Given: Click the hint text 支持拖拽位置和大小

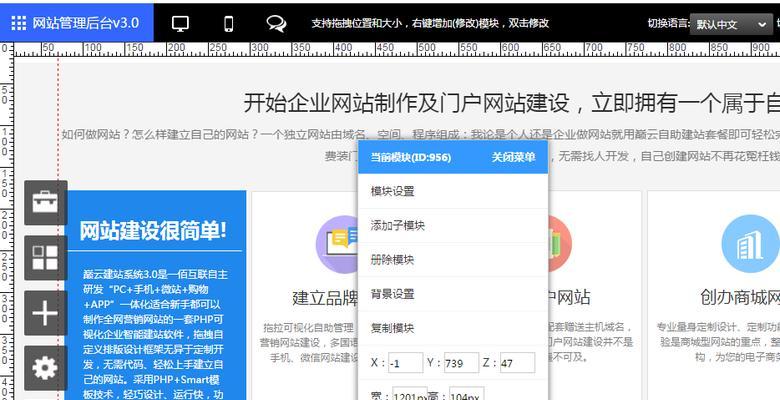Looking at the screenshot, I should pos(430,23).
